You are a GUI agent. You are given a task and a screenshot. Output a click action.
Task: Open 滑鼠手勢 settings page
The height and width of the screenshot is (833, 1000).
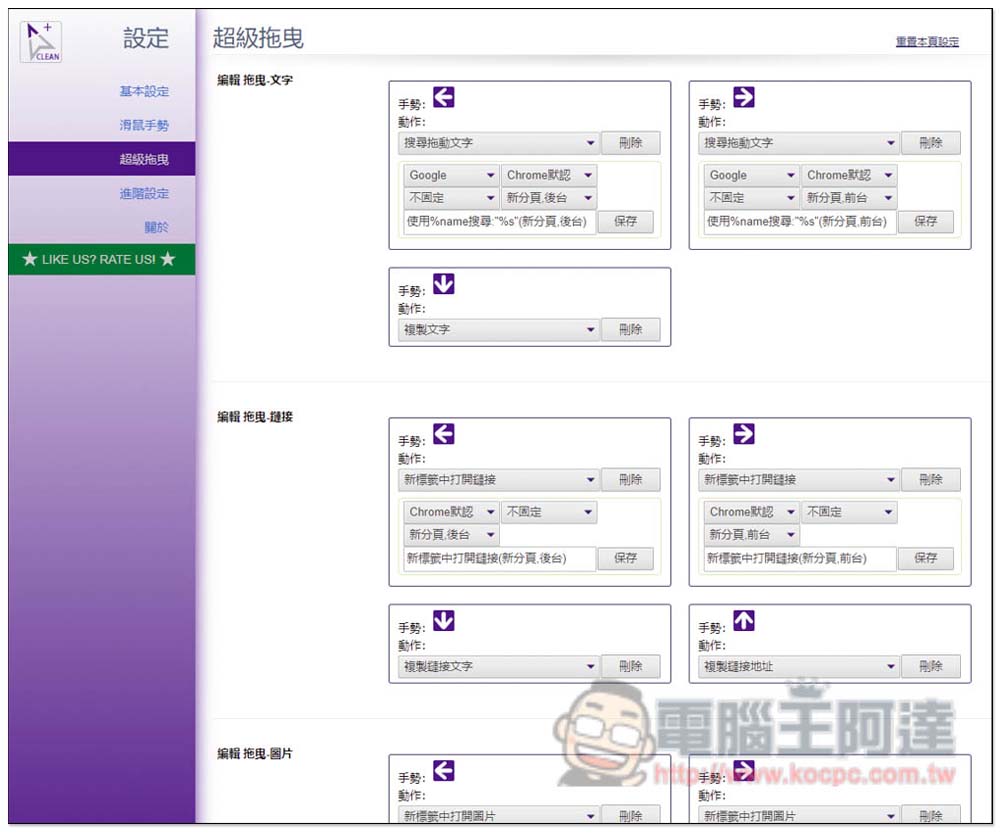[144, 126]
